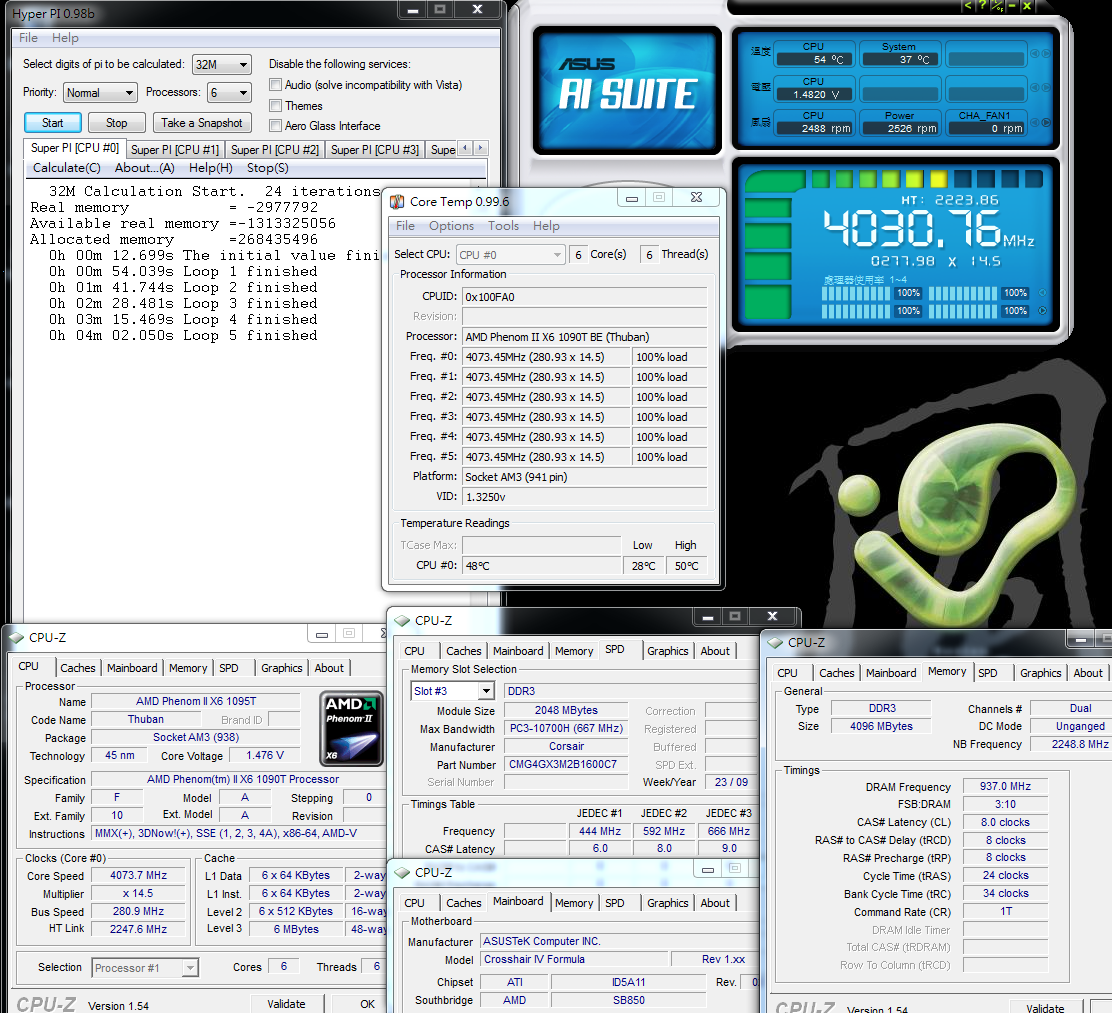The width and height of the screenshot is (1112, 1013).
Task: Open Caches tab in leftmost CPU-Z window
Action: click(77, 668)
